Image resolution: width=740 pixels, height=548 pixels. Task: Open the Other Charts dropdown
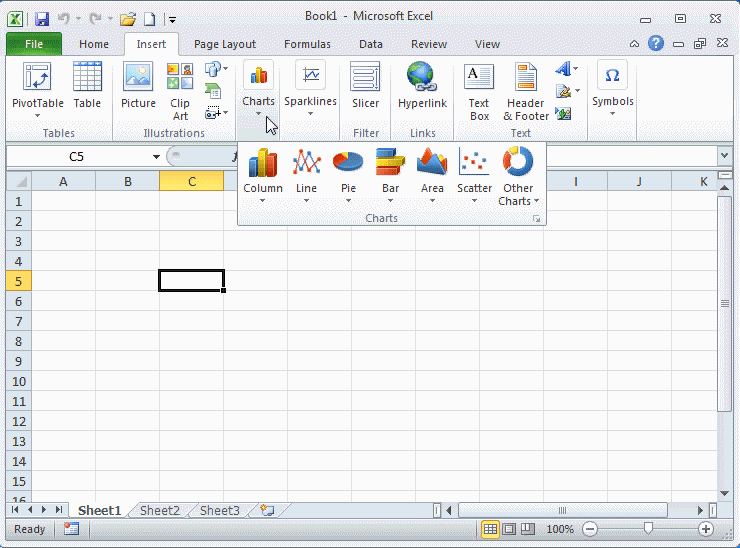pyautogui.click(x=518, y=175)
